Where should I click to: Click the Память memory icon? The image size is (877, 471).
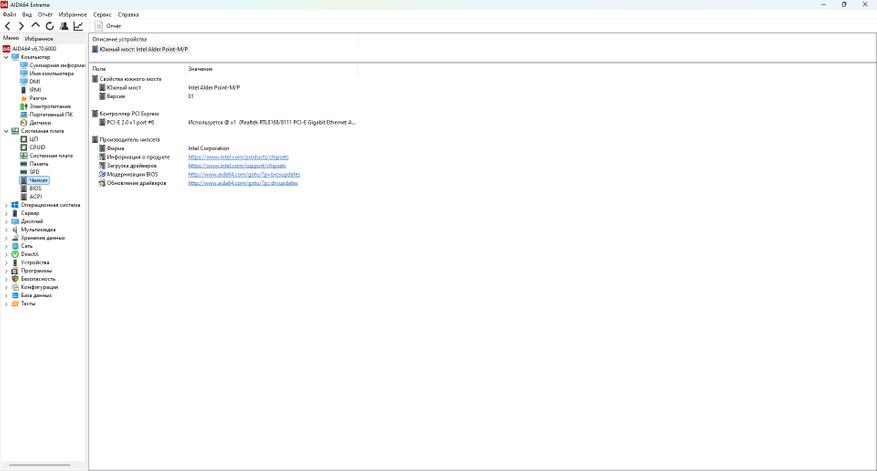(x=23, y=164)
